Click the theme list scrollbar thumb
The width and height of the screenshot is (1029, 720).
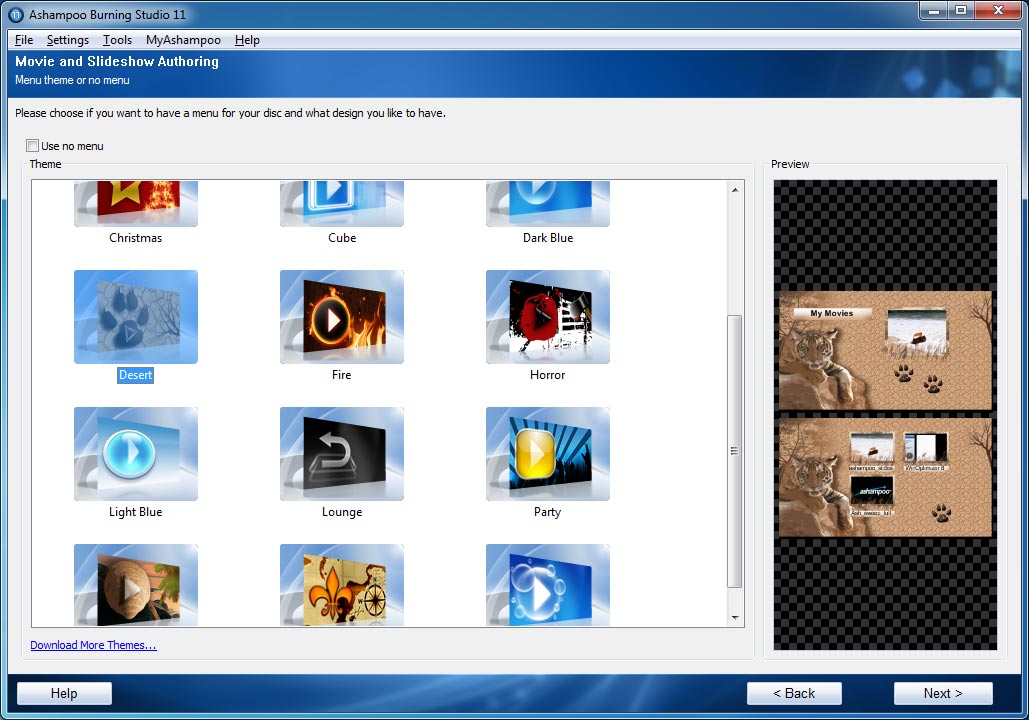[735, 452]
